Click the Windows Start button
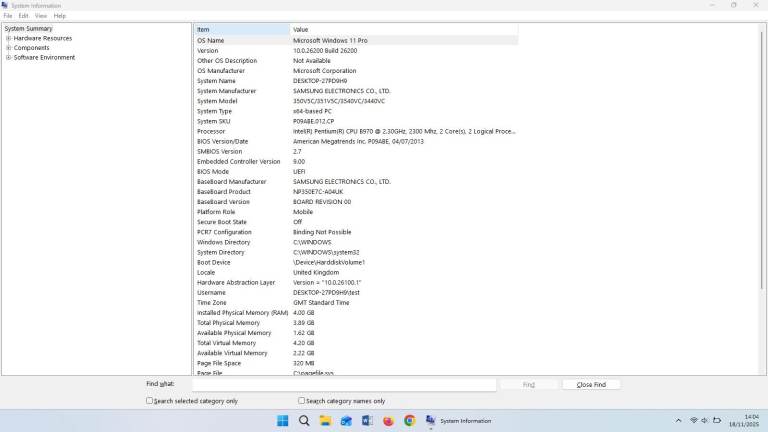The width and height of the screenshot is (768, 432). 283,421
